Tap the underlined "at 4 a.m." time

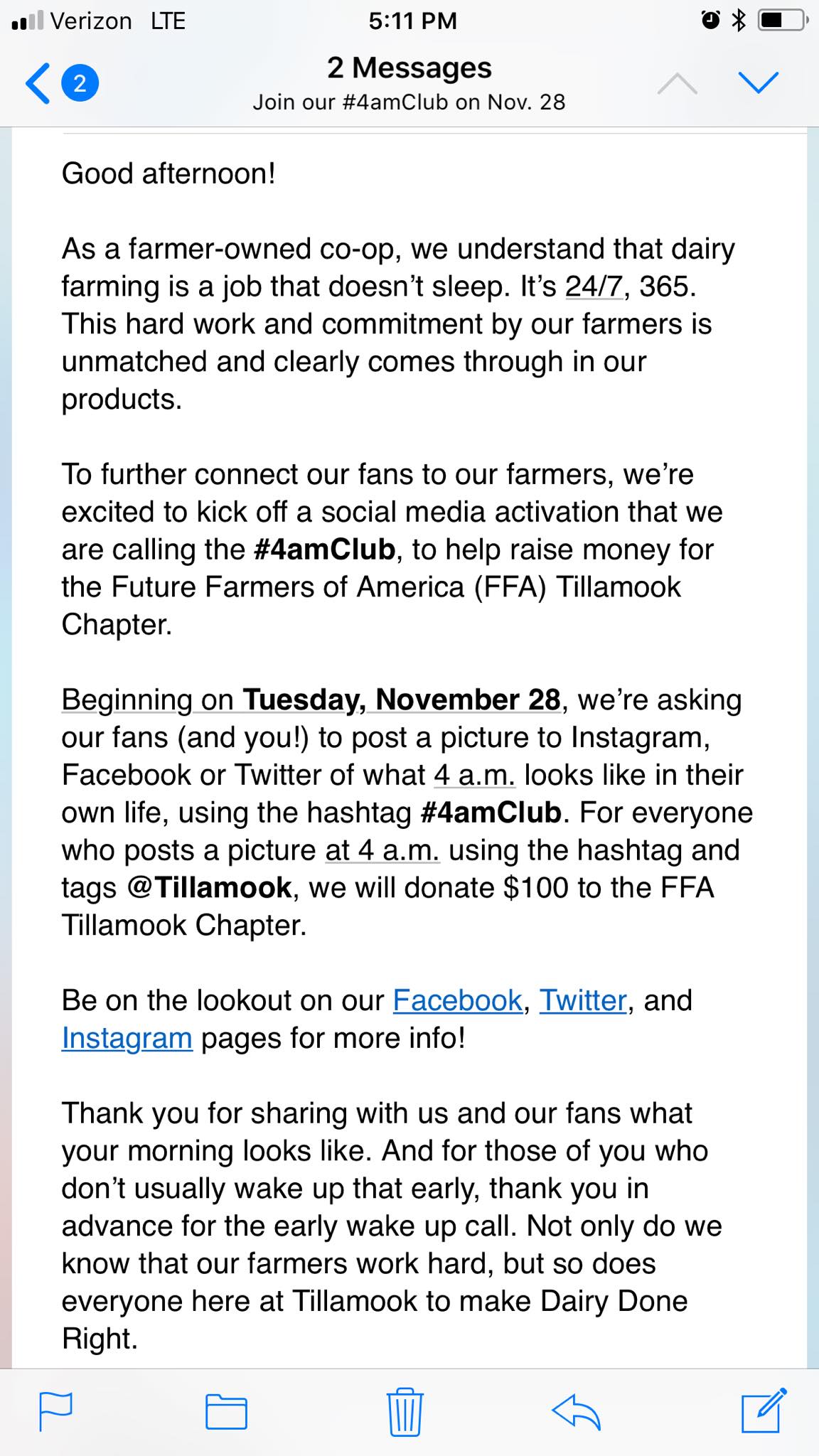pos(383,850)
